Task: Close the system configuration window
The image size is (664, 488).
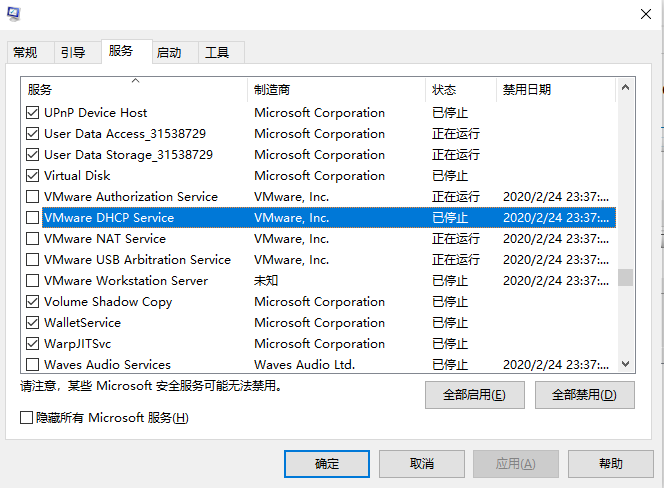Action: tap(645, 14)
